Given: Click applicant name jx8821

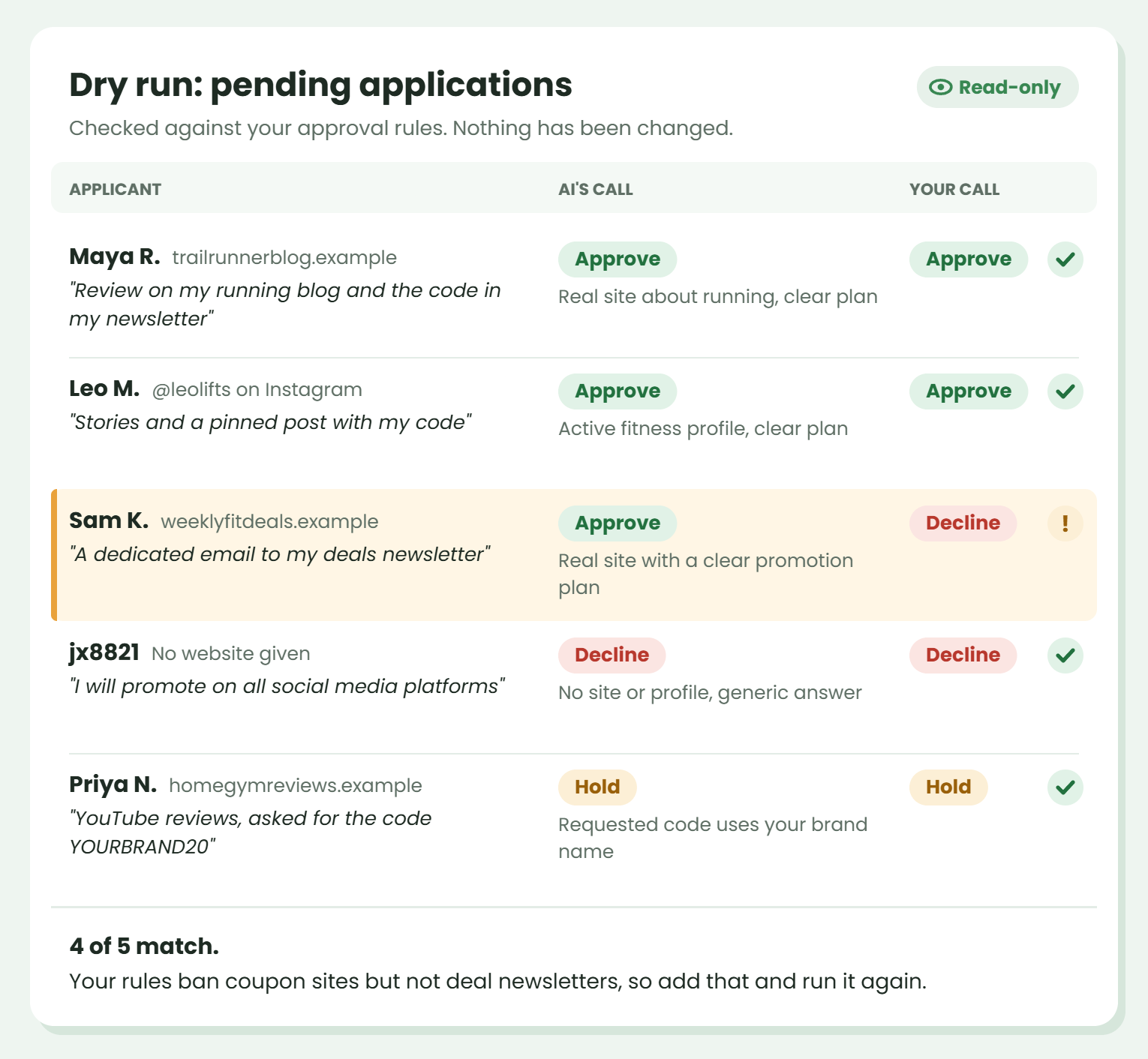Looking at the screenshot, I should click(104, 652).
